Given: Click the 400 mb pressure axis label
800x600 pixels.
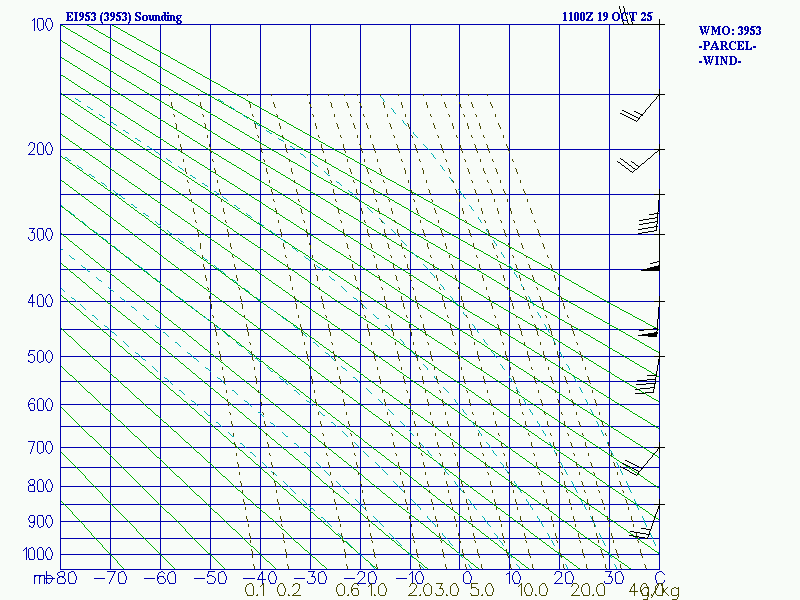Looking at the screenshot, I should (40, 301).
